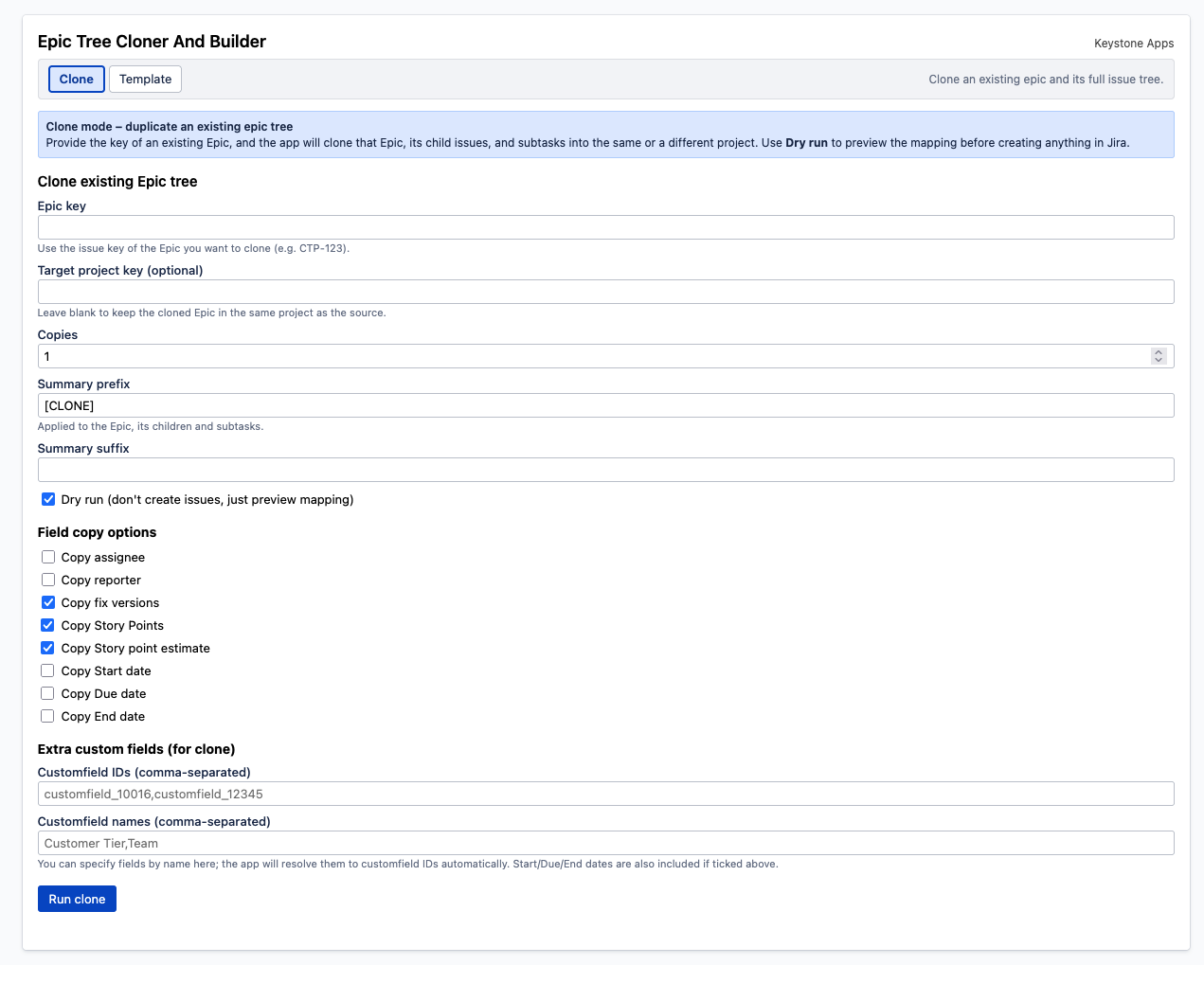Focus the Summary suffix text box
The height and width of the screenshot is (983, 1204).
pyautogui.click(x=605, y=470)
